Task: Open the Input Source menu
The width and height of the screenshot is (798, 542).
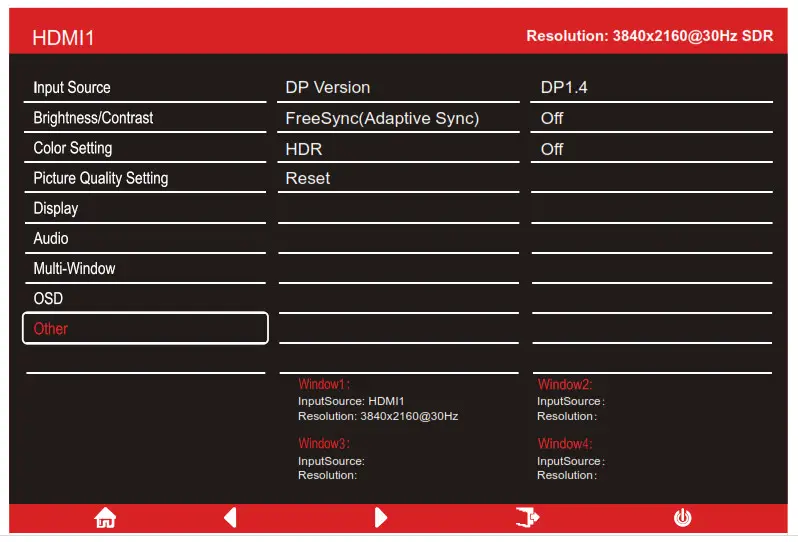Action: click(x=145, y=88)
